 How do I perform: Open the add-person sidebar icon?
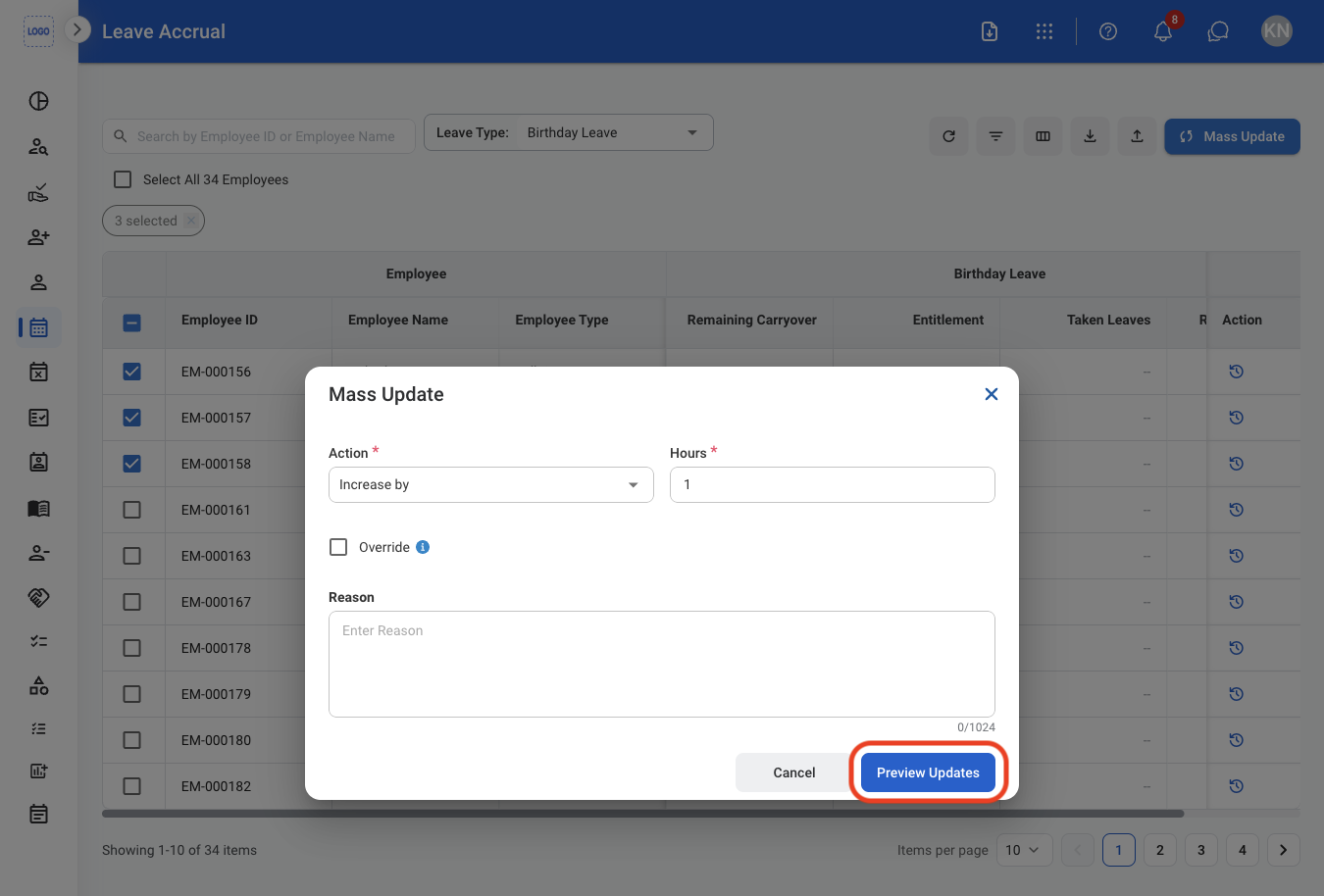[38, 237]
